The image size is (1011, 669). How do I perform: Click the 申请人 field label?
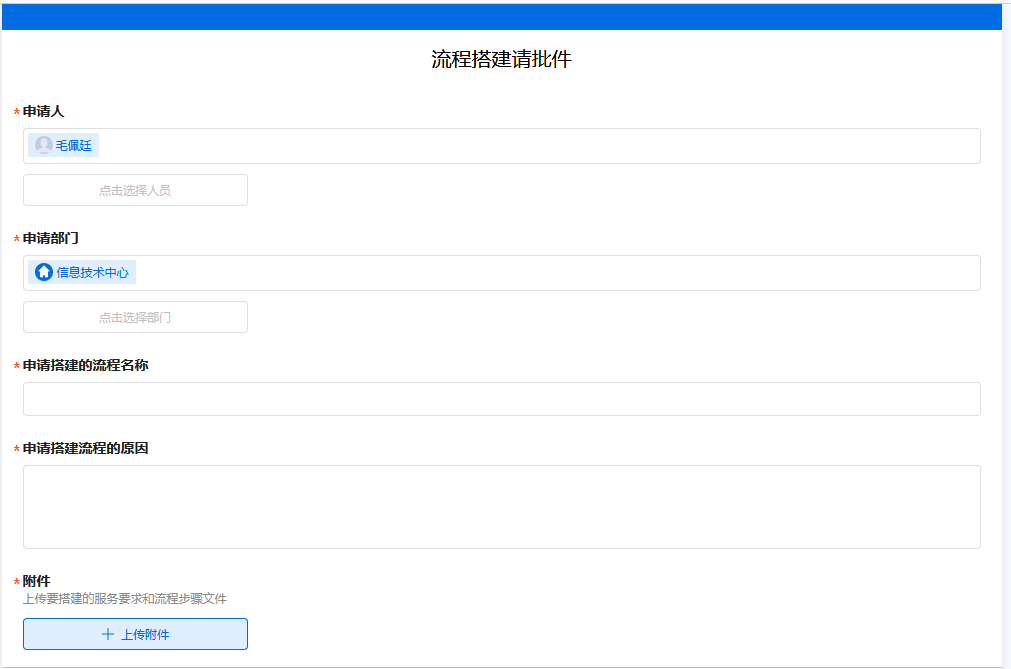pyautogui.click(x=43, y=111)
